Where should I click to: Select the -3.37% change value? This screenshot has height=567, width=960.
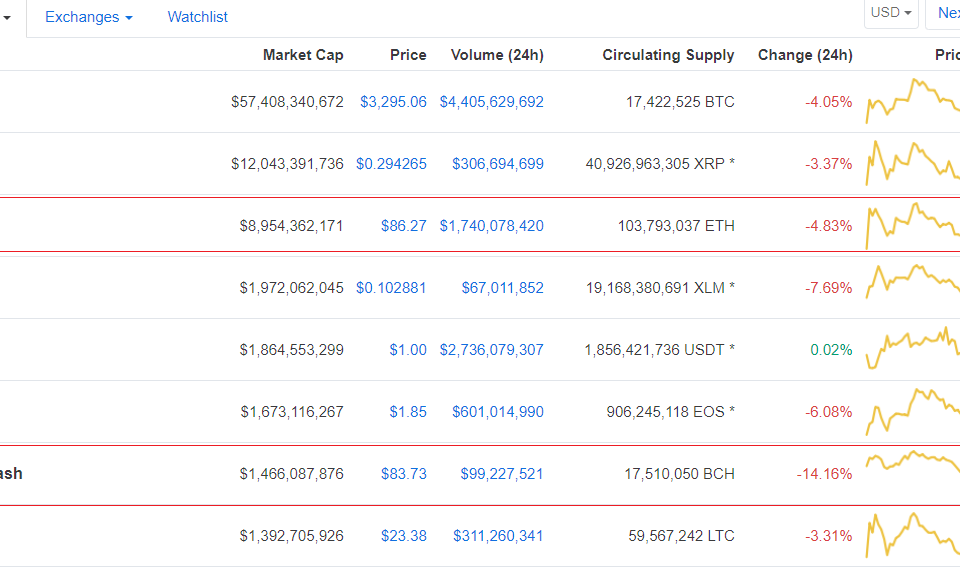coord(828,164)
